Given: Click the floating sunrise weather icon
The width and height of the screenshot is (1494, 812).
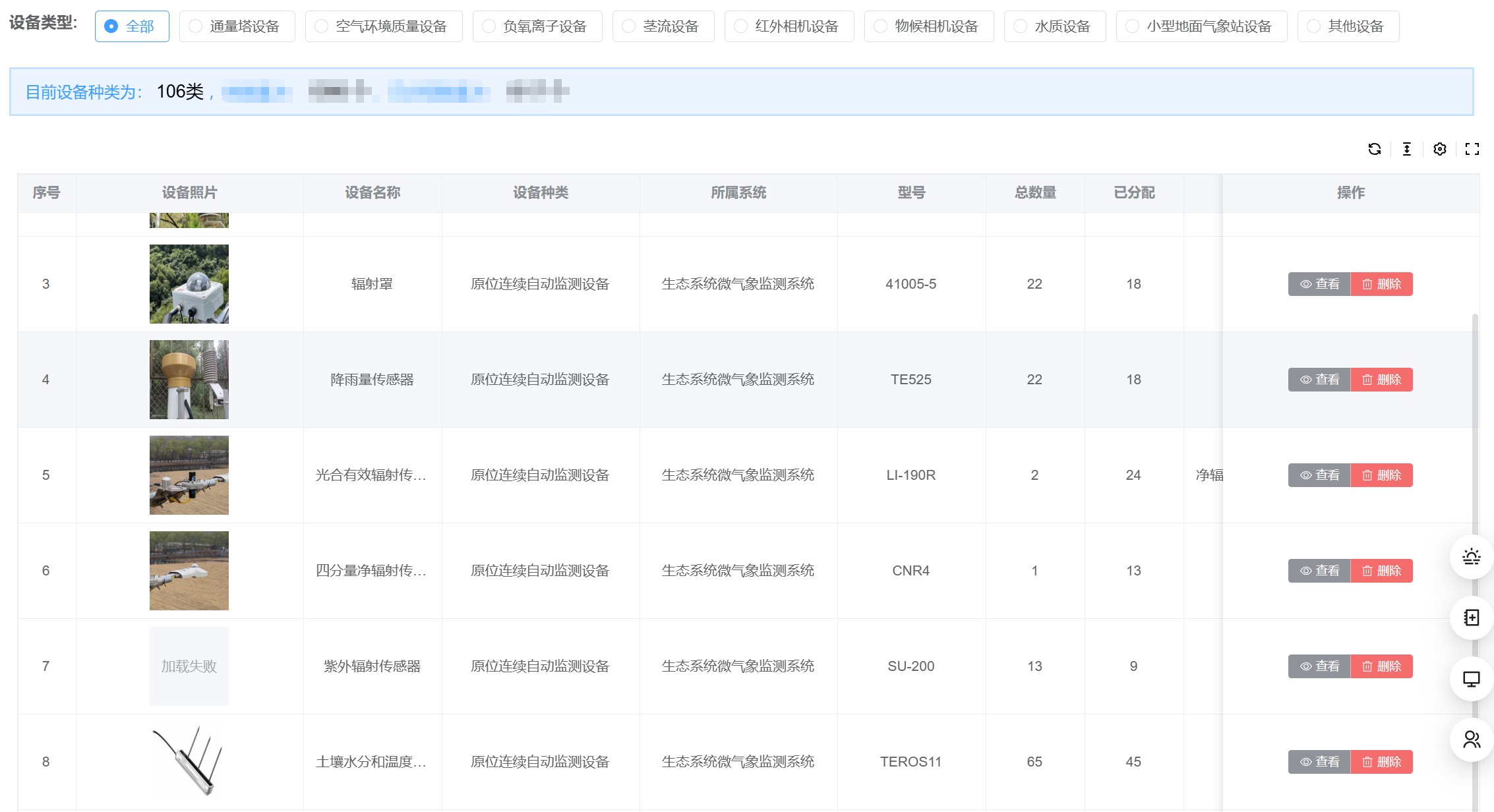Looking at the screenshot, I should [x=1471, y=557].
